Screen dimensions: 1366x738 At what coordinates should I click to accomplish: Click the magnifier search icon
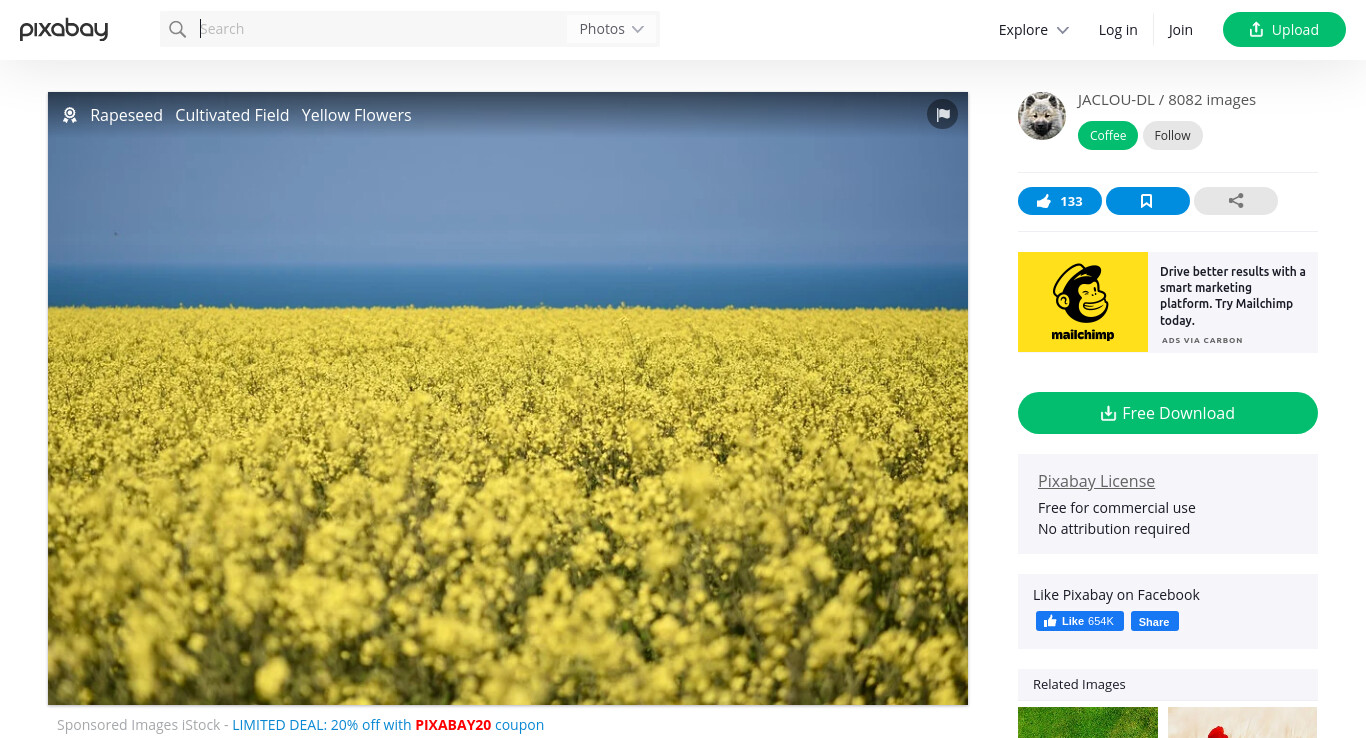pyautogui.click(x=178, y=29)
